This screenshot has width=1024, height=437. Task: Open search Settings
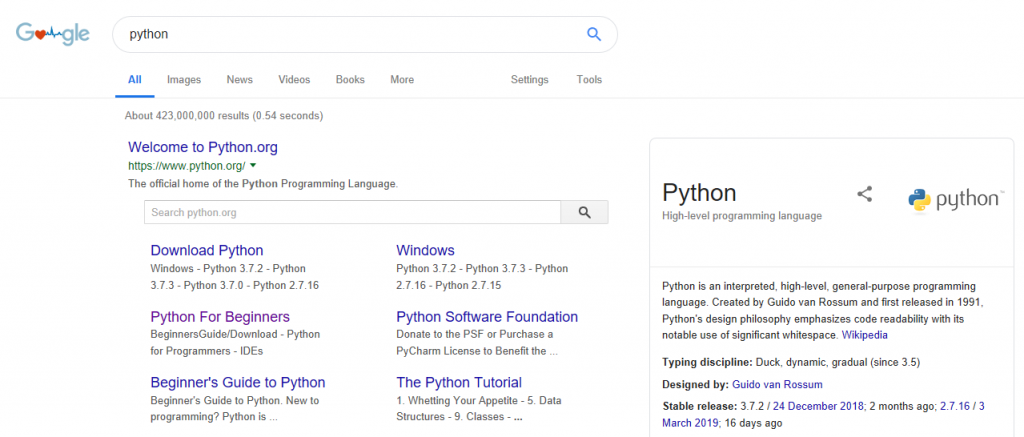click(x=529, y=80)
